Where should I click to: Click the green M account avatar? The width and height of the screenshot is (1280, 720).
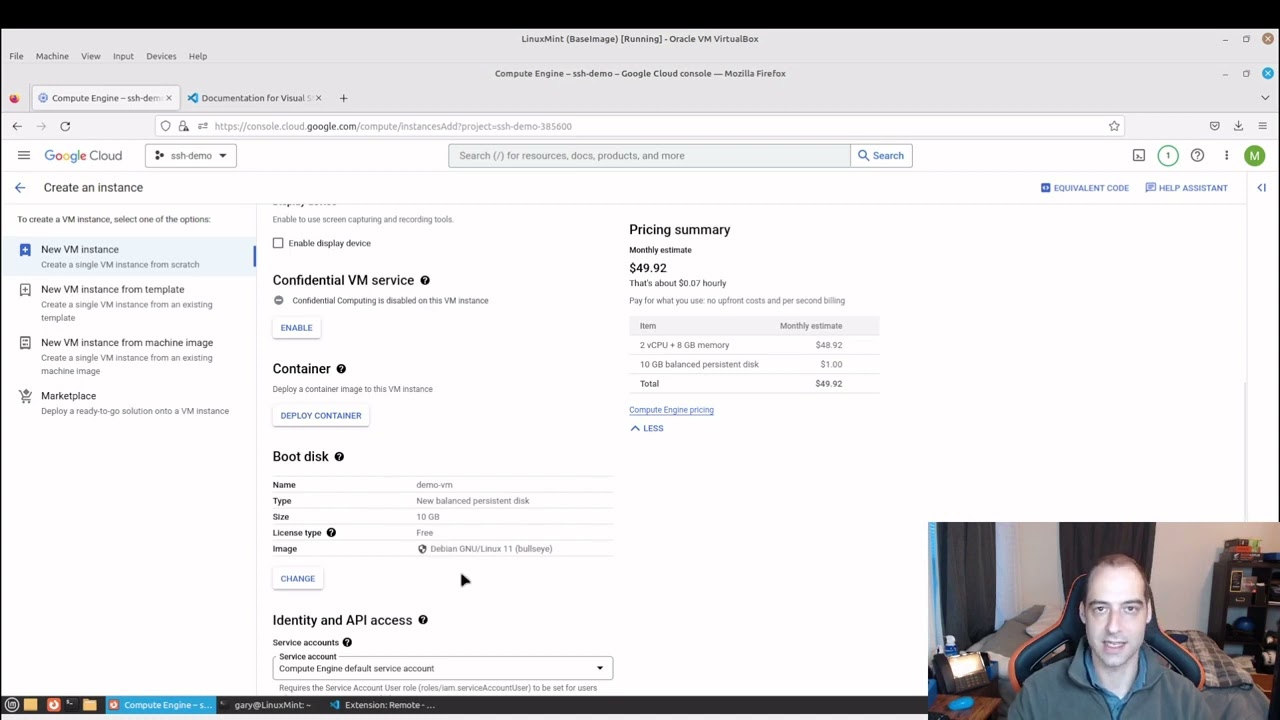click(x=1254, y=156)
